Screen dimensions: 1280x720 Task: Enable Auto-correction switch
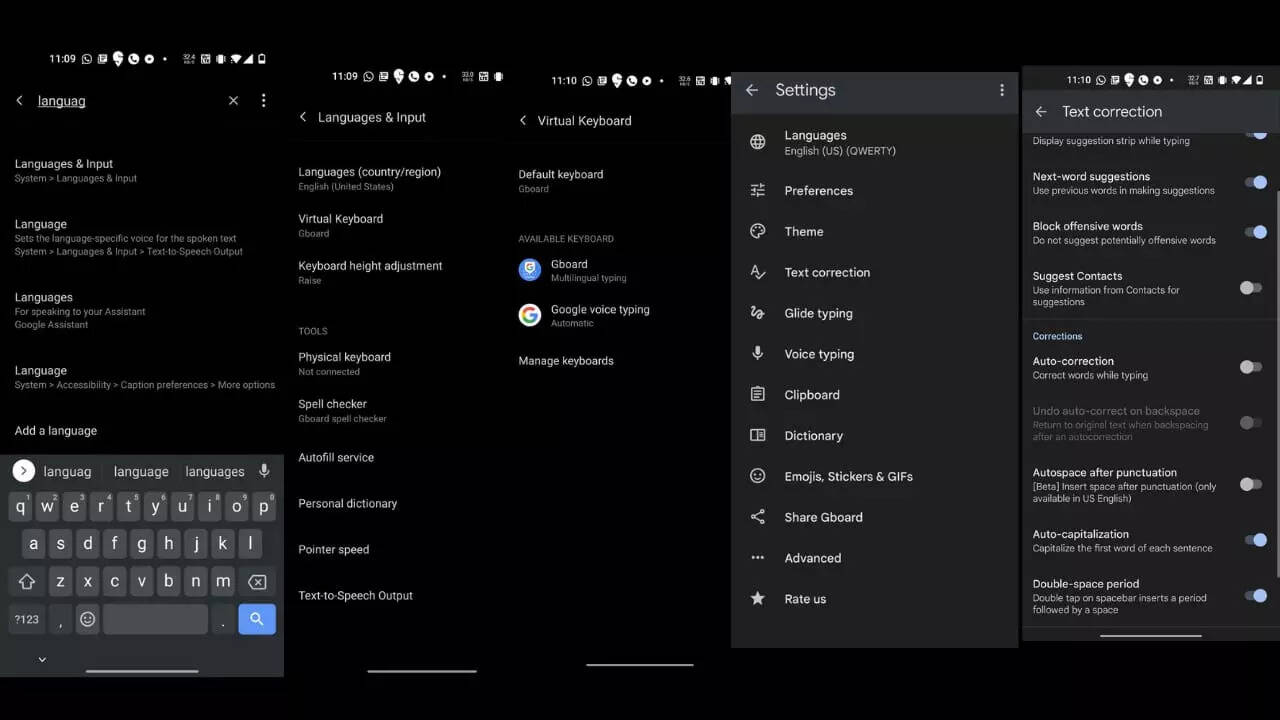coord(1251,367)
